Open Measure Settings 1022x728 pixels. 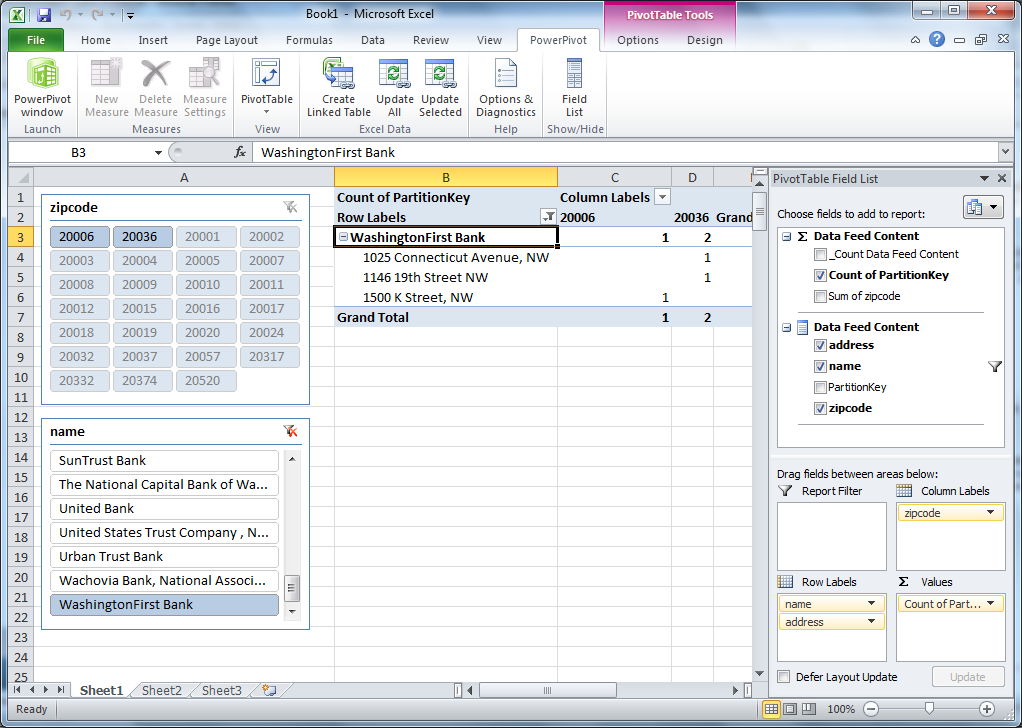click(x=205, y=87)
